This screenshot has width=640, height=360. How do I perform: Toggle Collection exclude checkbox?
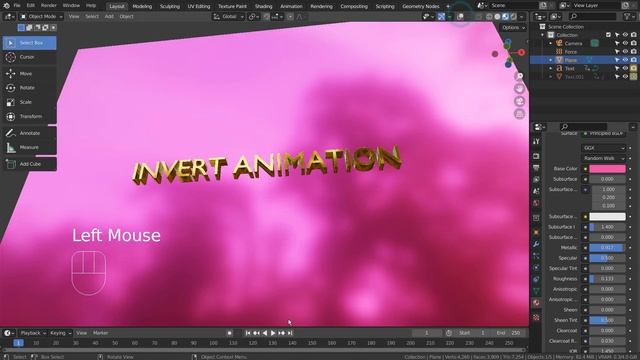click(x=608, y=35)
